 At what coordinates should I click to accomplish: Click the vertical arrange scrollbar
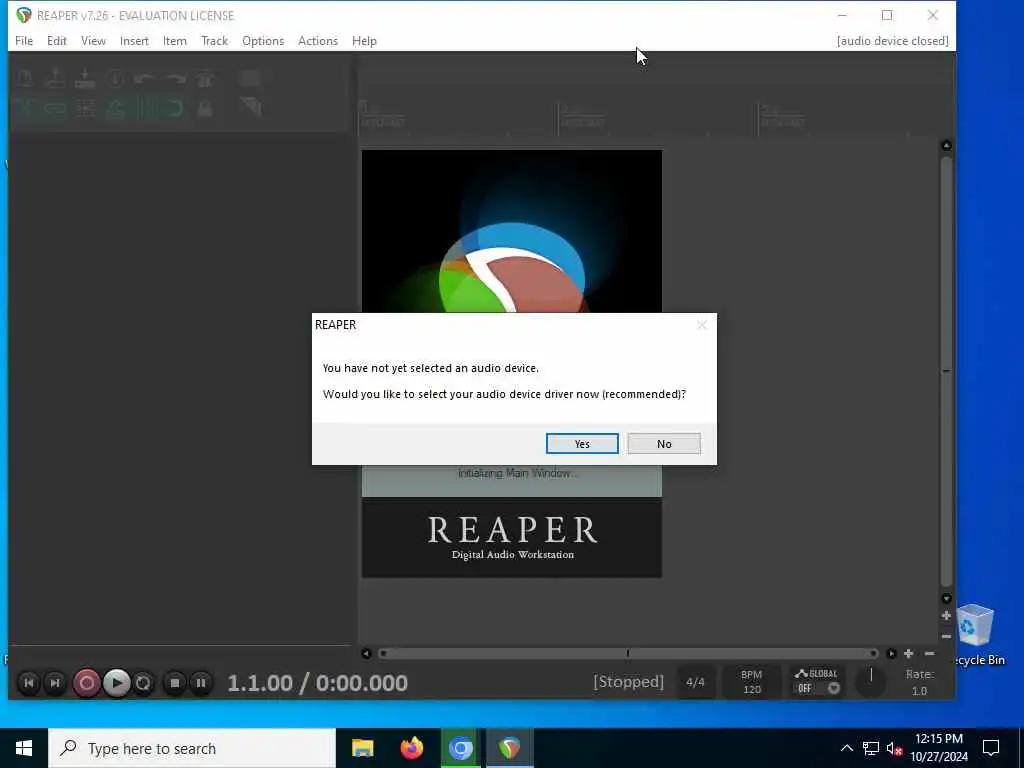pyautogui.click(x=946, y=372)
